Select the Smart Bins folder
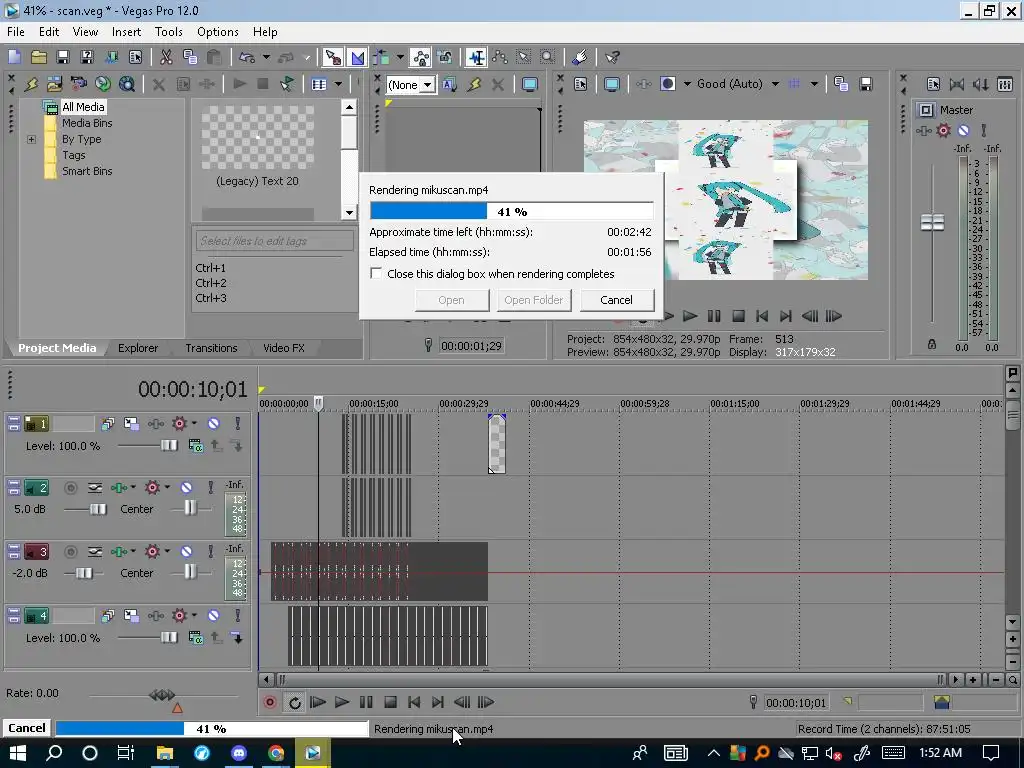 pos(87,171)
